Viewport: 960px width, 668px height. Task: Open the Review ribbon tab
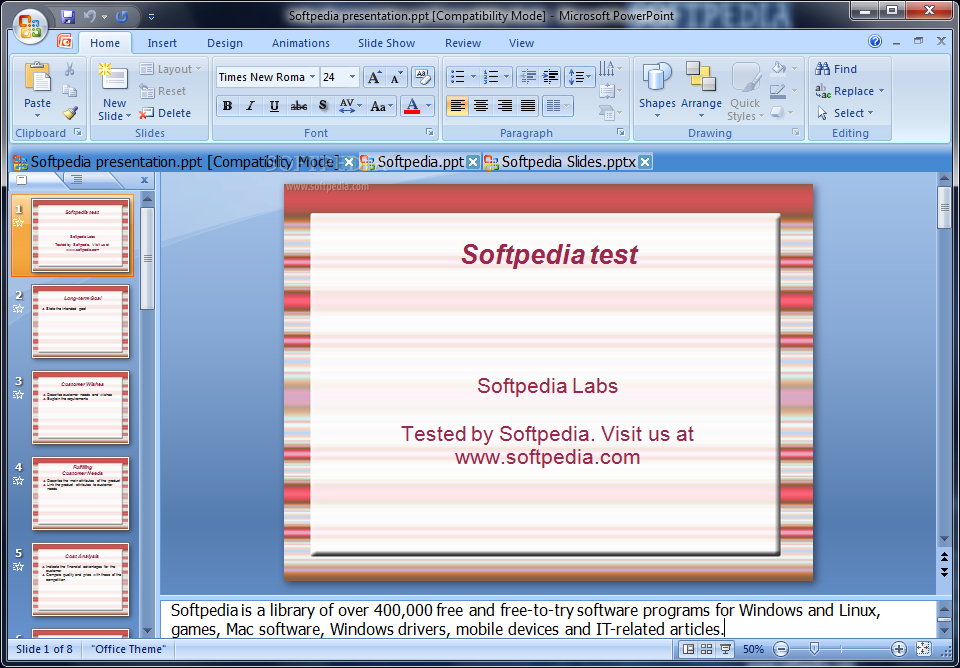coord(463,43)
